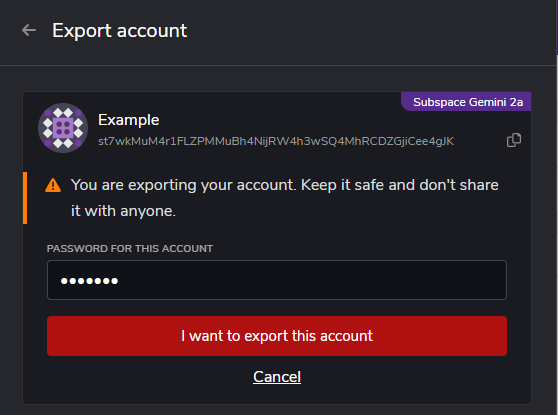This screenshot has width=558, height=415.
Task: Click the masked password dots
Action: pyautogui.click(x=89, y=281)
